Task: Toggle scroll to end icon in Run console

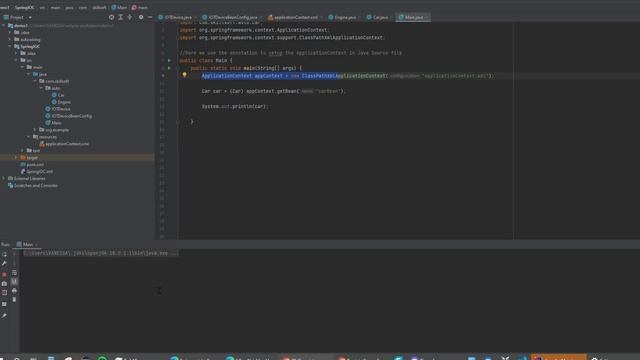Action: click(x=14, y=282)
